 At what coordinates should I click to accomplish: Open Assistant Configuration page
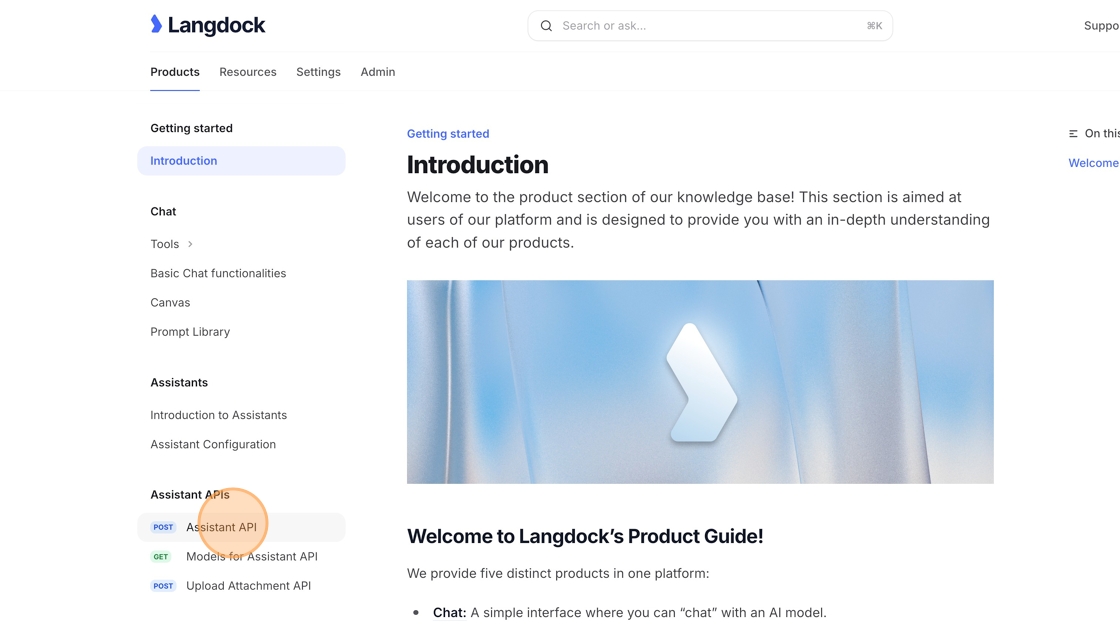(x=213, y=444)
